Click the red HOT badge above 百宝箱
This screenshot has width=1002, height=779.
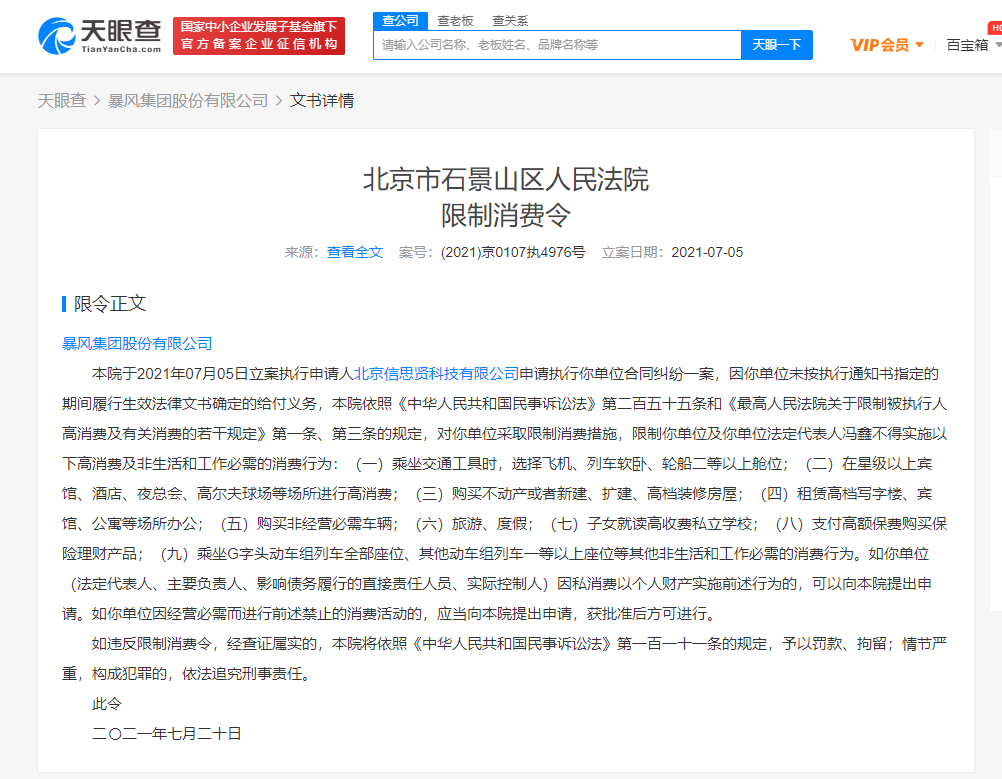pyautogui.click(x=995, y=27)
